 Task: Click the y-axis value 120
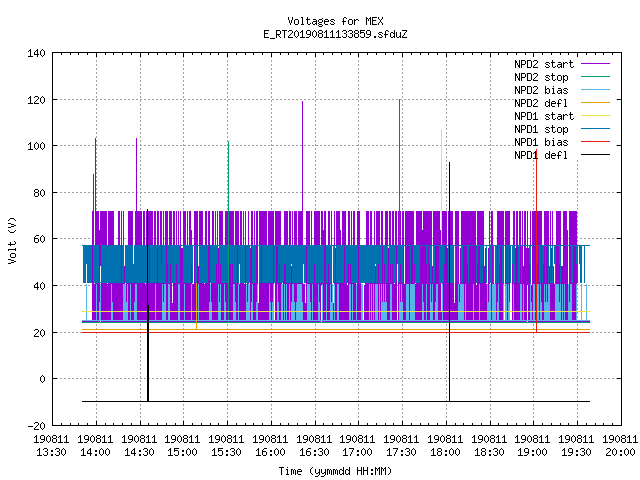(36, 100)
